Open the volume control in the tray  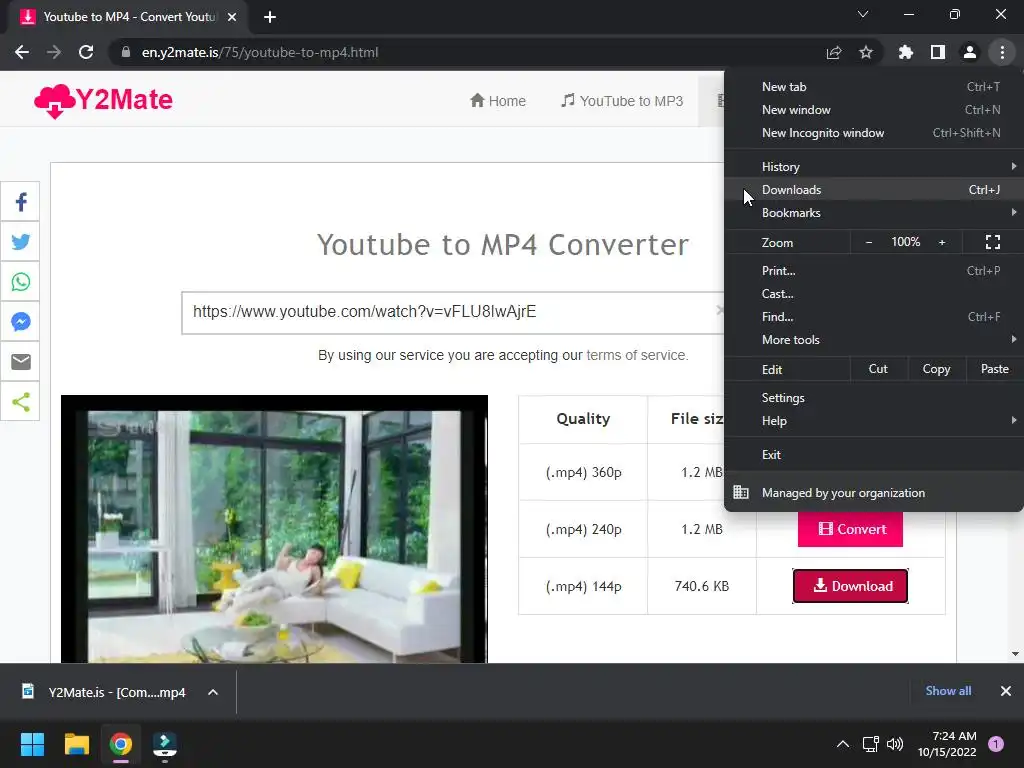coord(895,744)
